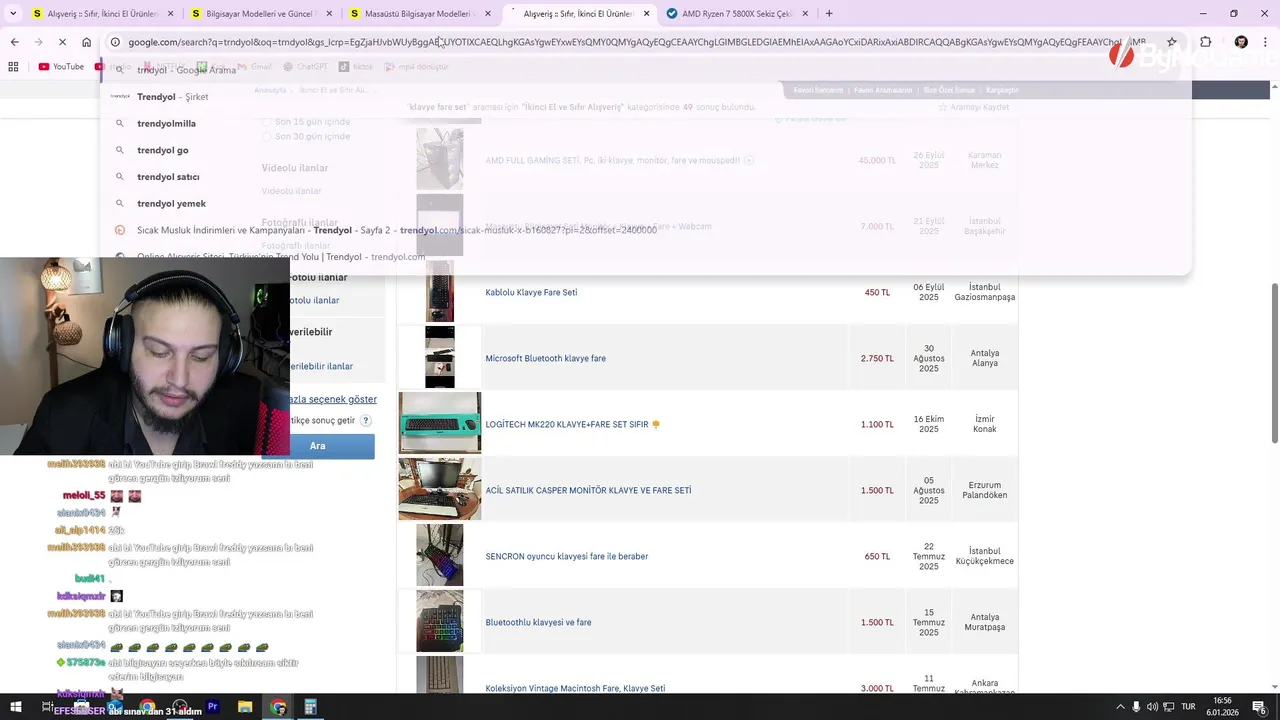Image resolution: width=1280 pixels, height=720 pixels.
Task: Open the network icon in system tray
Action: click(x=1168, y=707)
